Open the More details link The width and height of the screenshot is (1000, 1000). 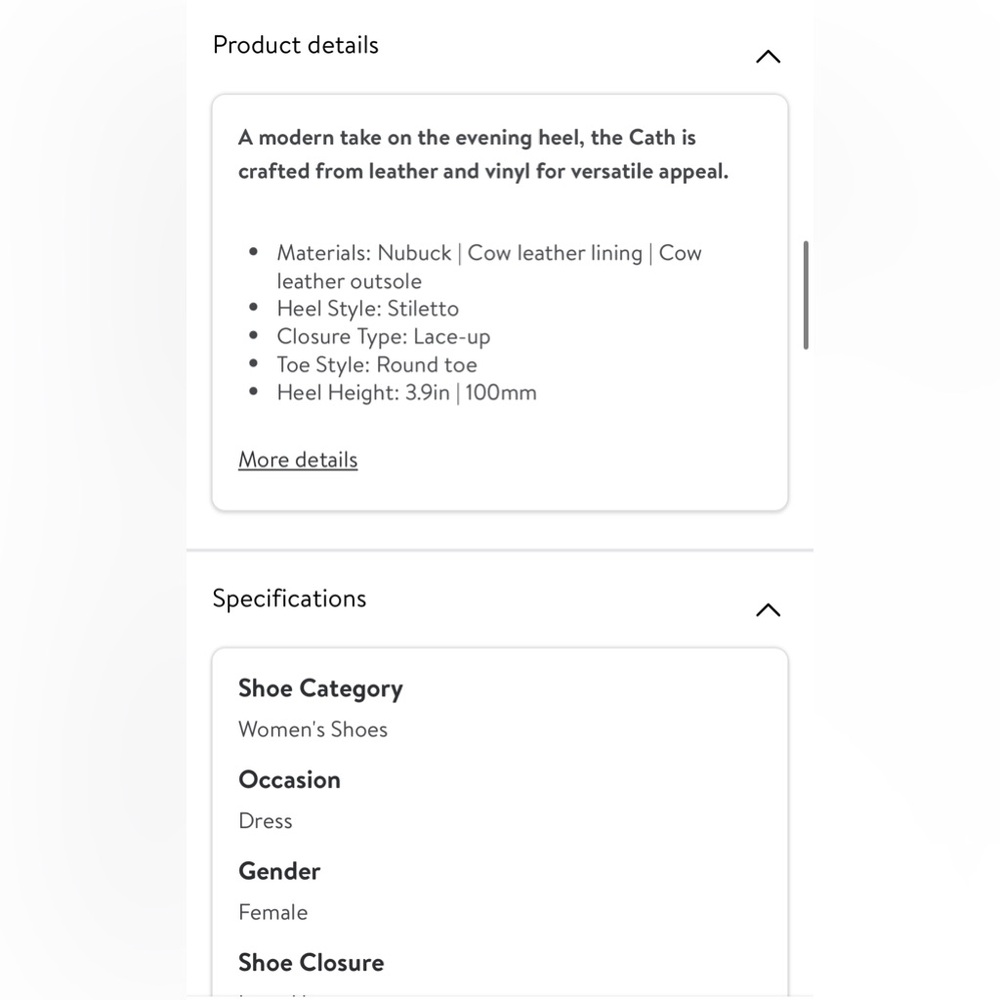[x=297, y=460]
